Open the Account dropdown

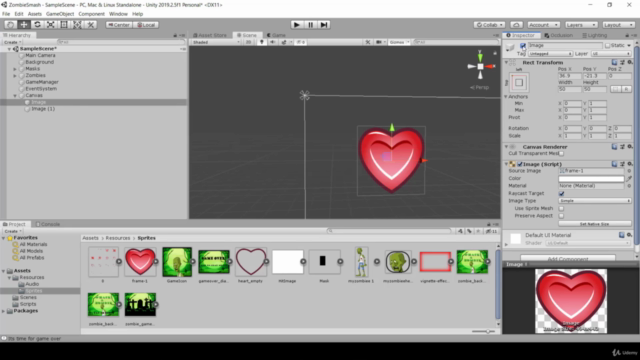point(543,25)
